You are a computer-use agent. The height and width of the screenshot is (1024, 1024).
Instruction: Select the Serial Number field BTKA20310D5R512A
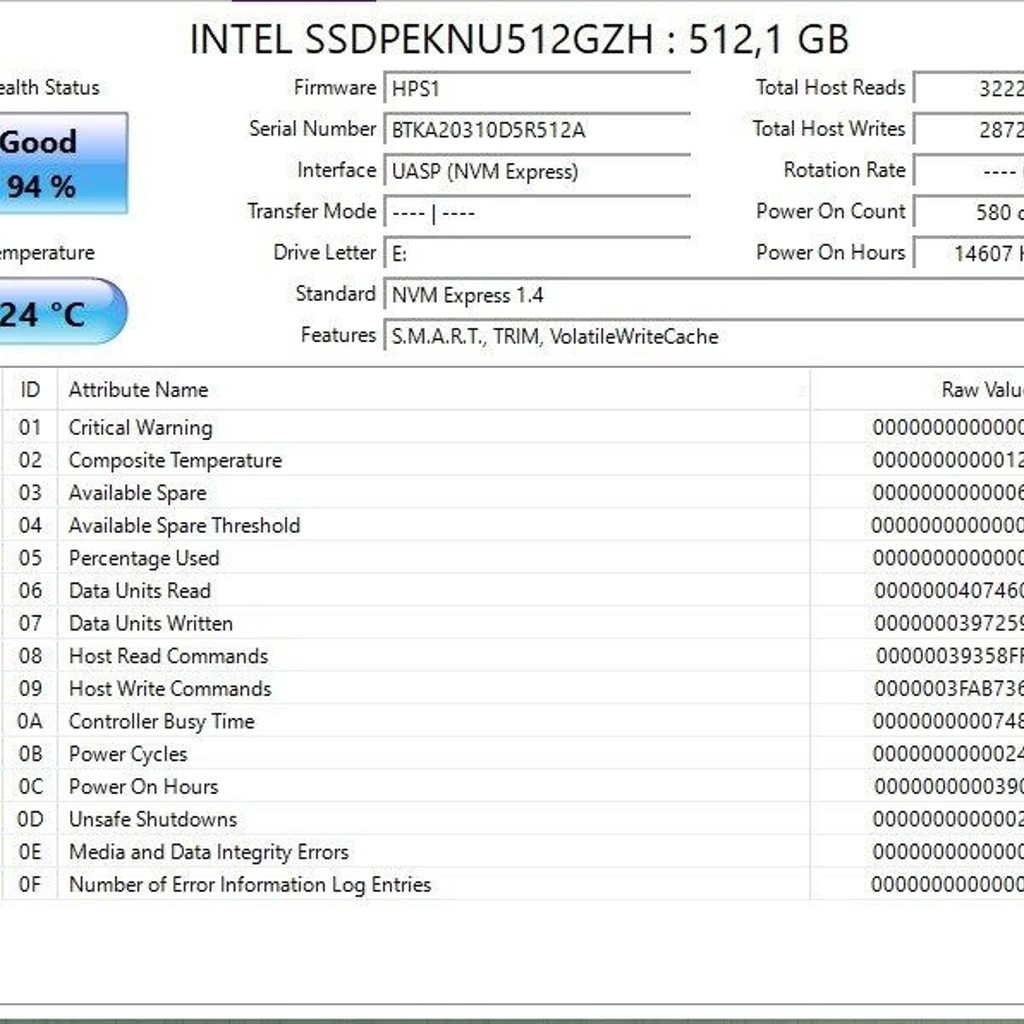click(537, 129)
